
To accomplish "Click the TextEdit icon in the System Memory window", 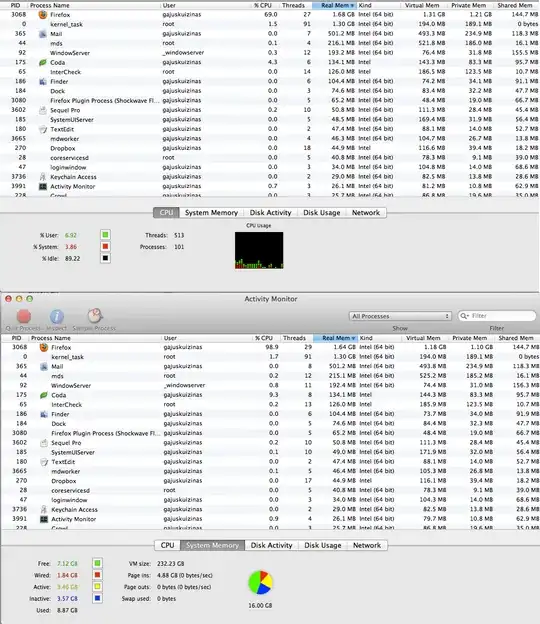I will (44, 462).
